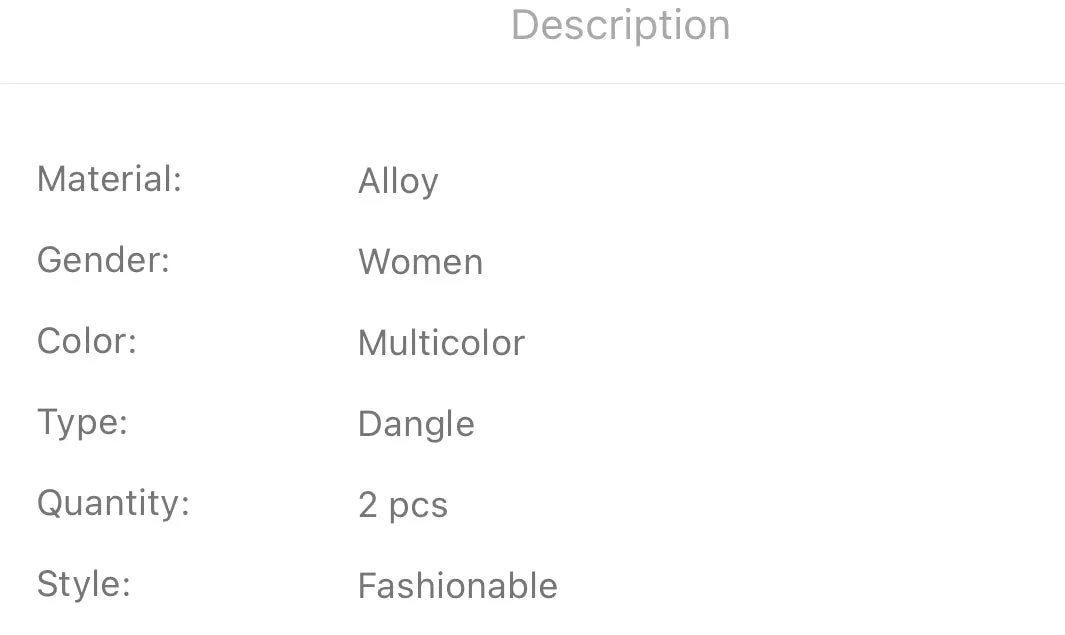Tap the Gender row
The height and width of the screenshot is (635, 1065).
pos(532,261)
